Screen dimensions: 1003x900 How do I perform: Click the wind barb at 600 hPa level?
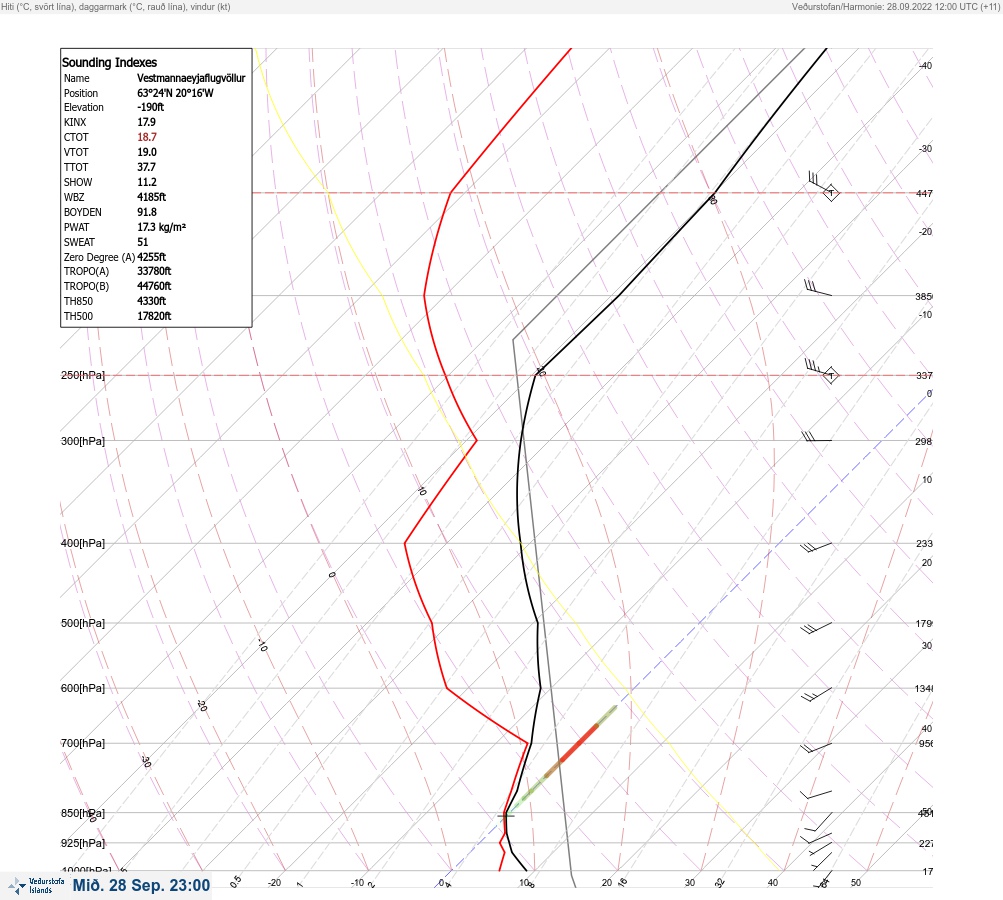coord(816,695)
